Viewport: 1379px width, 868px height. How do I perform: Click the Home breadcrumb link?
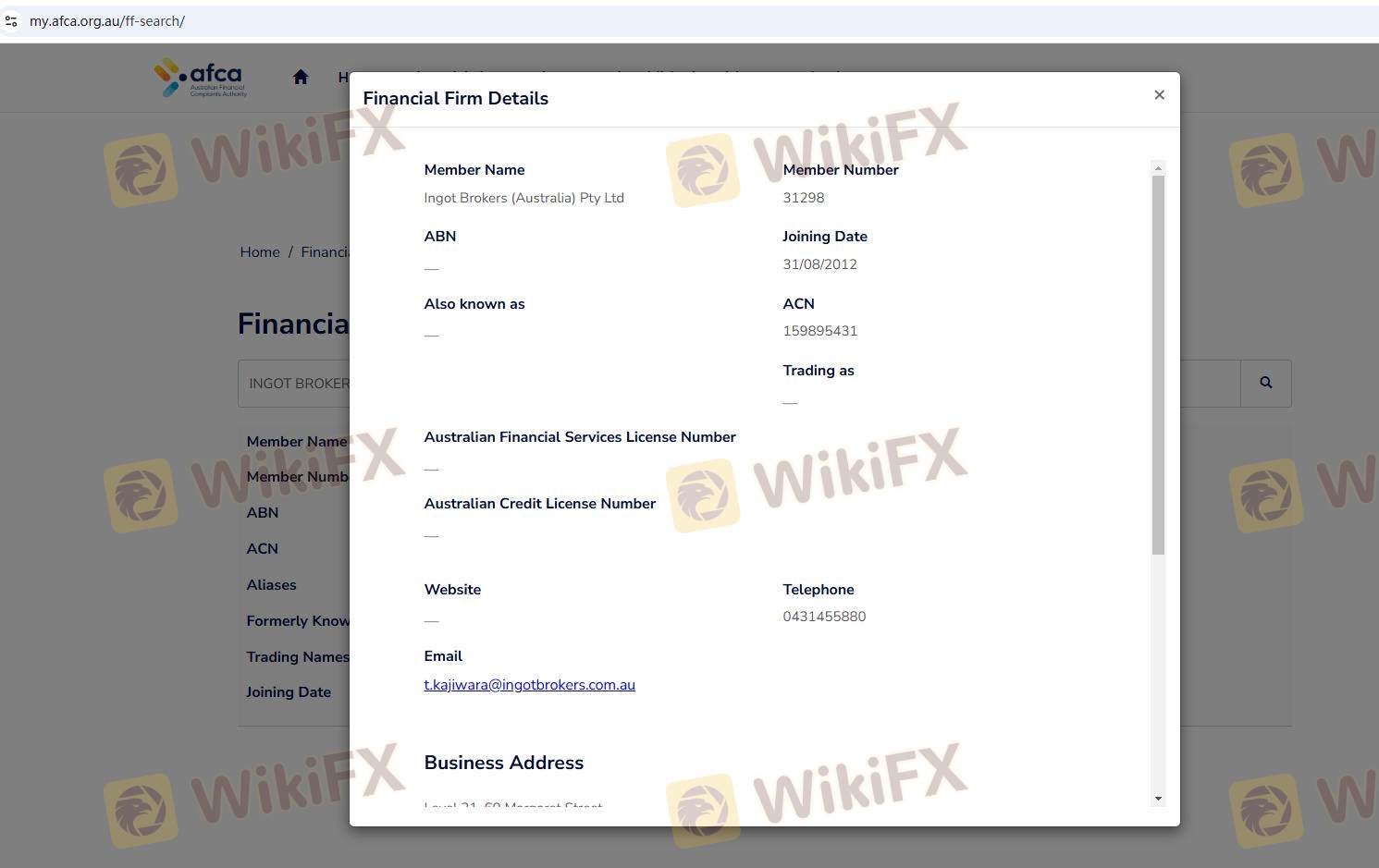(260, 252)
